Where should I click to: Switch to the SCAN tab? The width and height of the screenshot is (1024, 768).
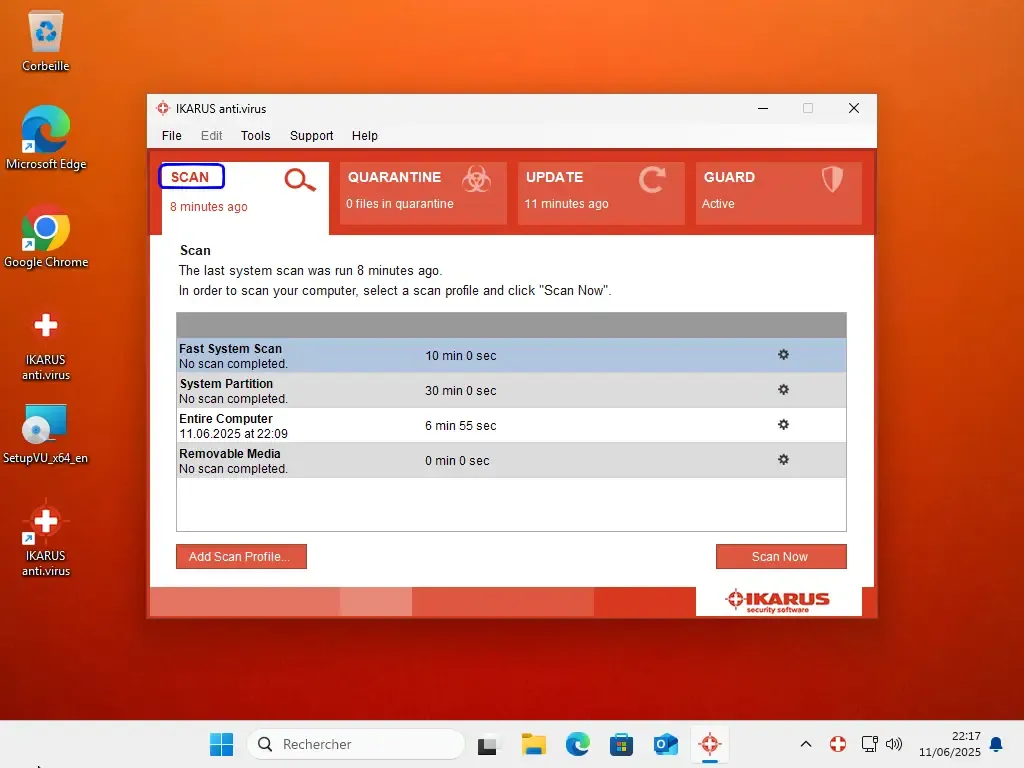[245, 198]
